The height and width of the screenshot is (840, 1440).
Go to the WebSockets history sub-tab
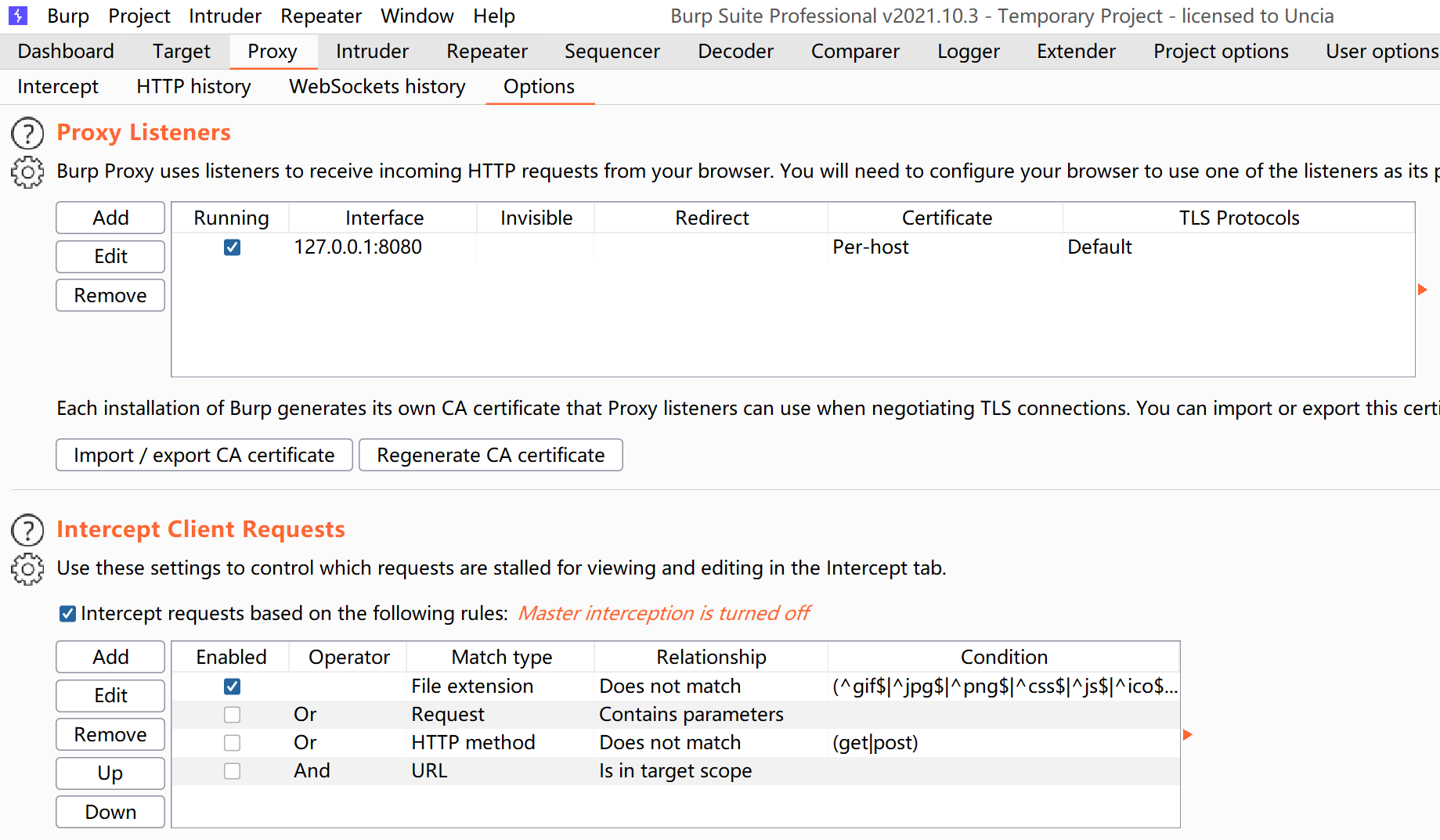click(377, 87)
